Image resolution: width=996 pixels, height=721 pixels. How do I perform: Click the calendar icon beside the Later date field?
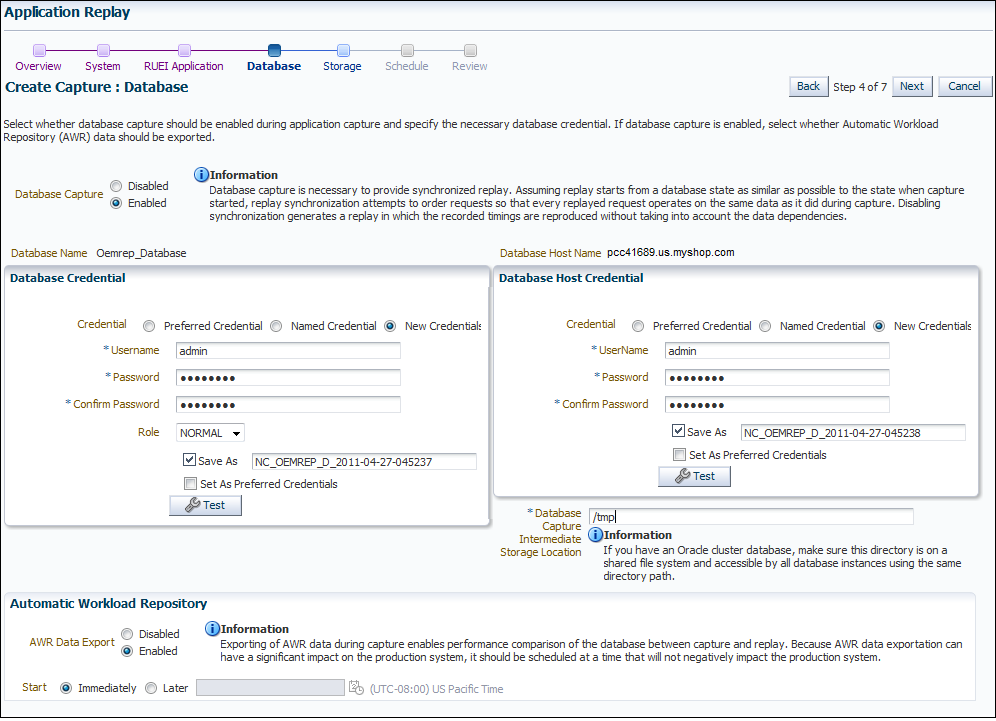click(x=356, y=687)
